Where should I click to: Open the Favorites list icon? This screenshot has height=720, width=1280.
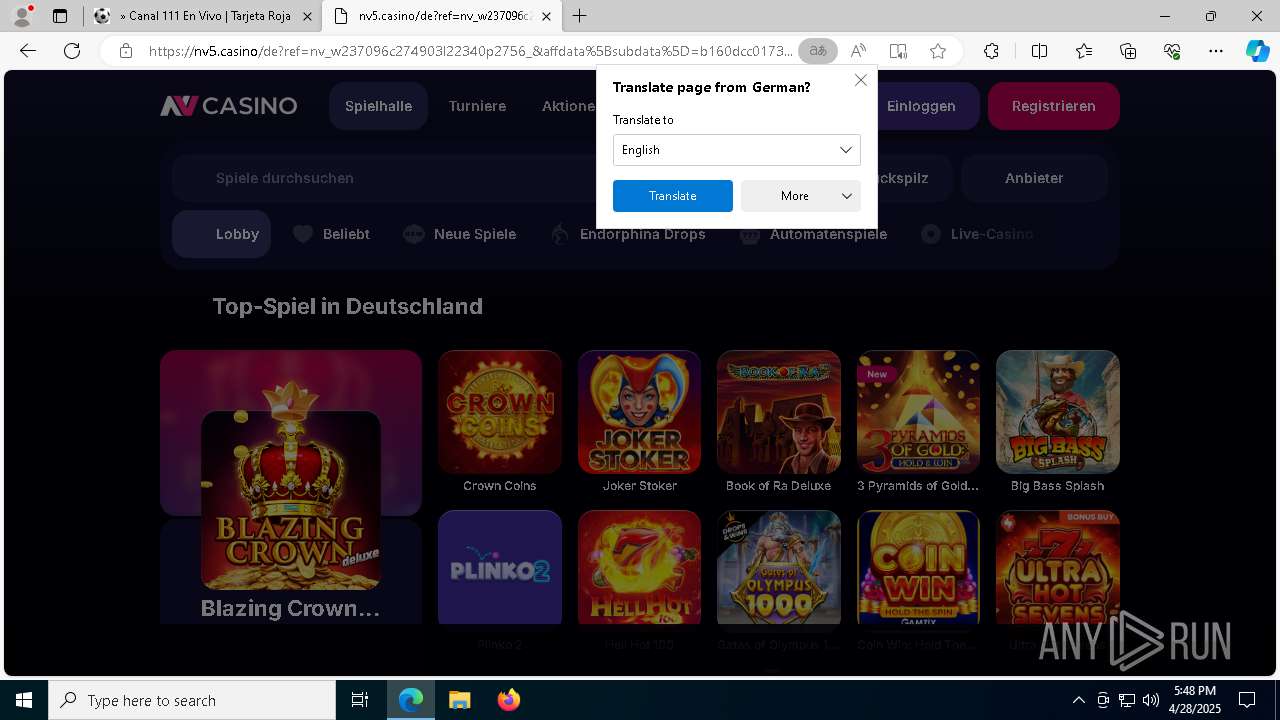[1084, 51]
